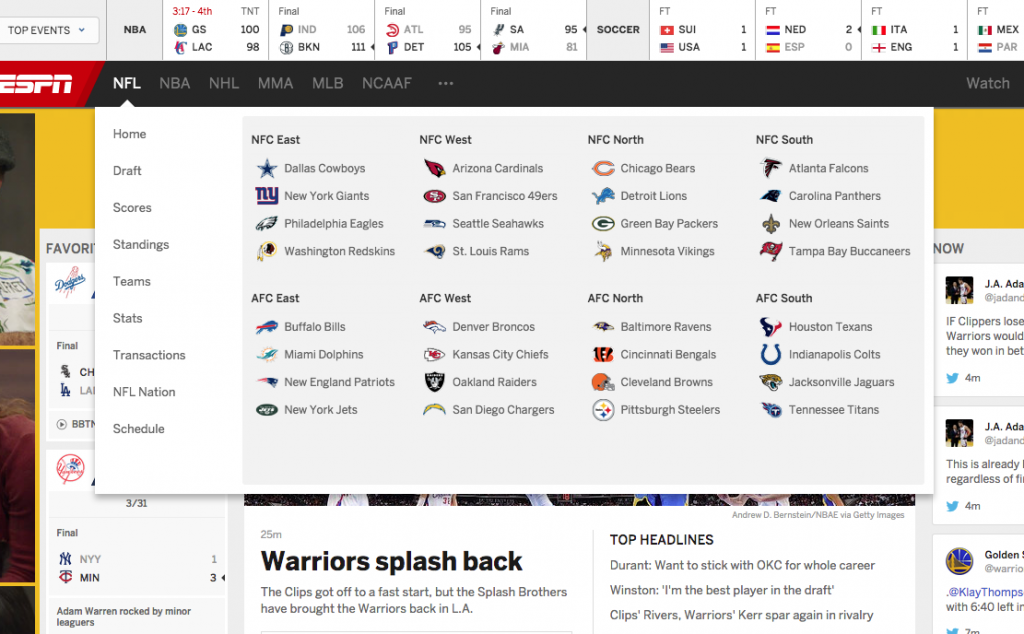Open the TOP EVENTS dropdown
The image size is (1024, 634).
(x=50, y=31)
